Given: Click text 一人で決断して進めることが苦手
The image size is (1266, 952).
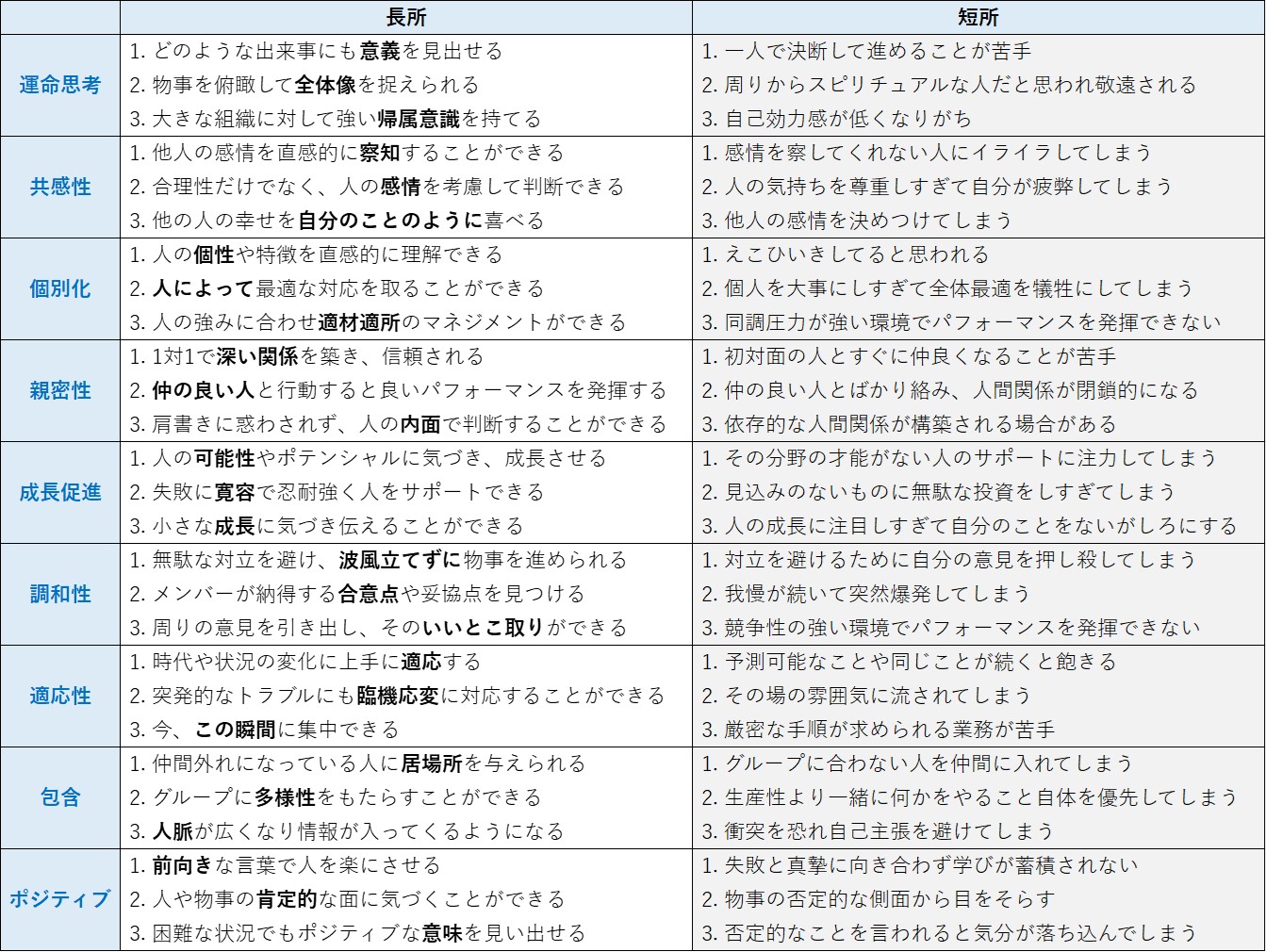Looking at the screenshot, I should [878, 51].
